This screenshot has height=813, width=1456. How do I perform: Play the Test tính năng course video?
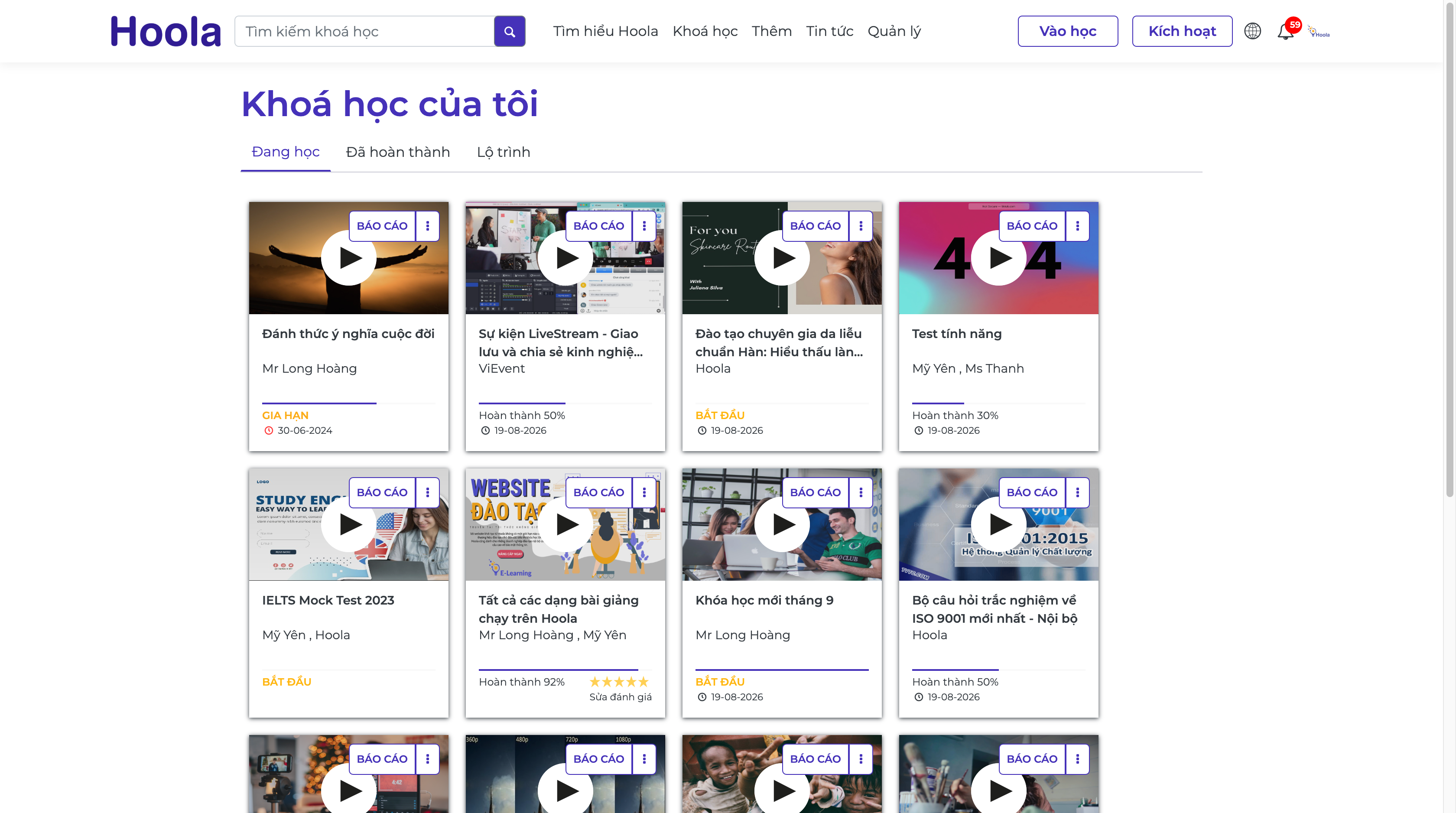pyautogui.click(x=998, y=258)
